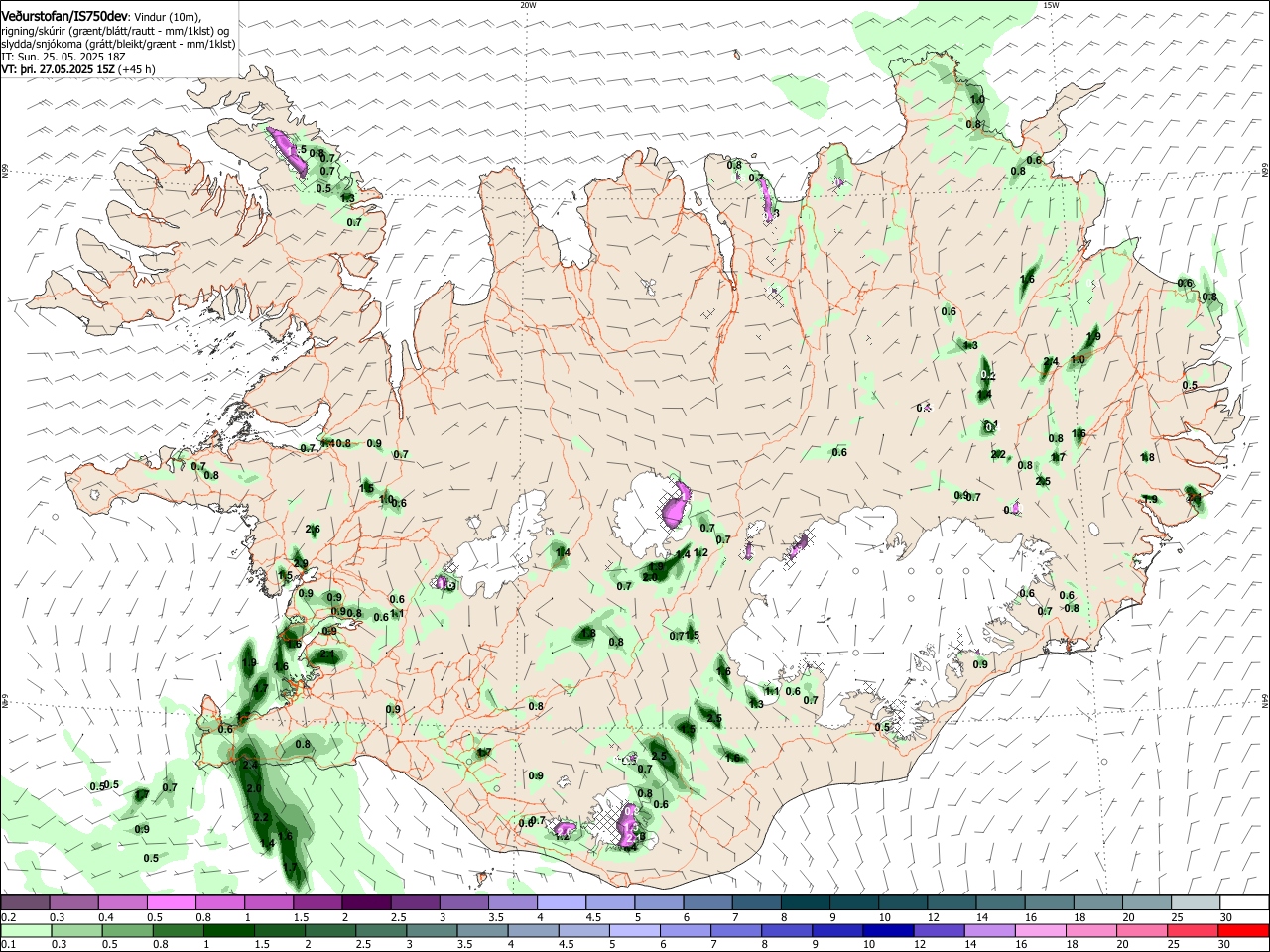Viewport: 1270px width, 952px height.
Task: Select the rain legend swatch between 2 and 2.5
Action: (x=328, y=930)
